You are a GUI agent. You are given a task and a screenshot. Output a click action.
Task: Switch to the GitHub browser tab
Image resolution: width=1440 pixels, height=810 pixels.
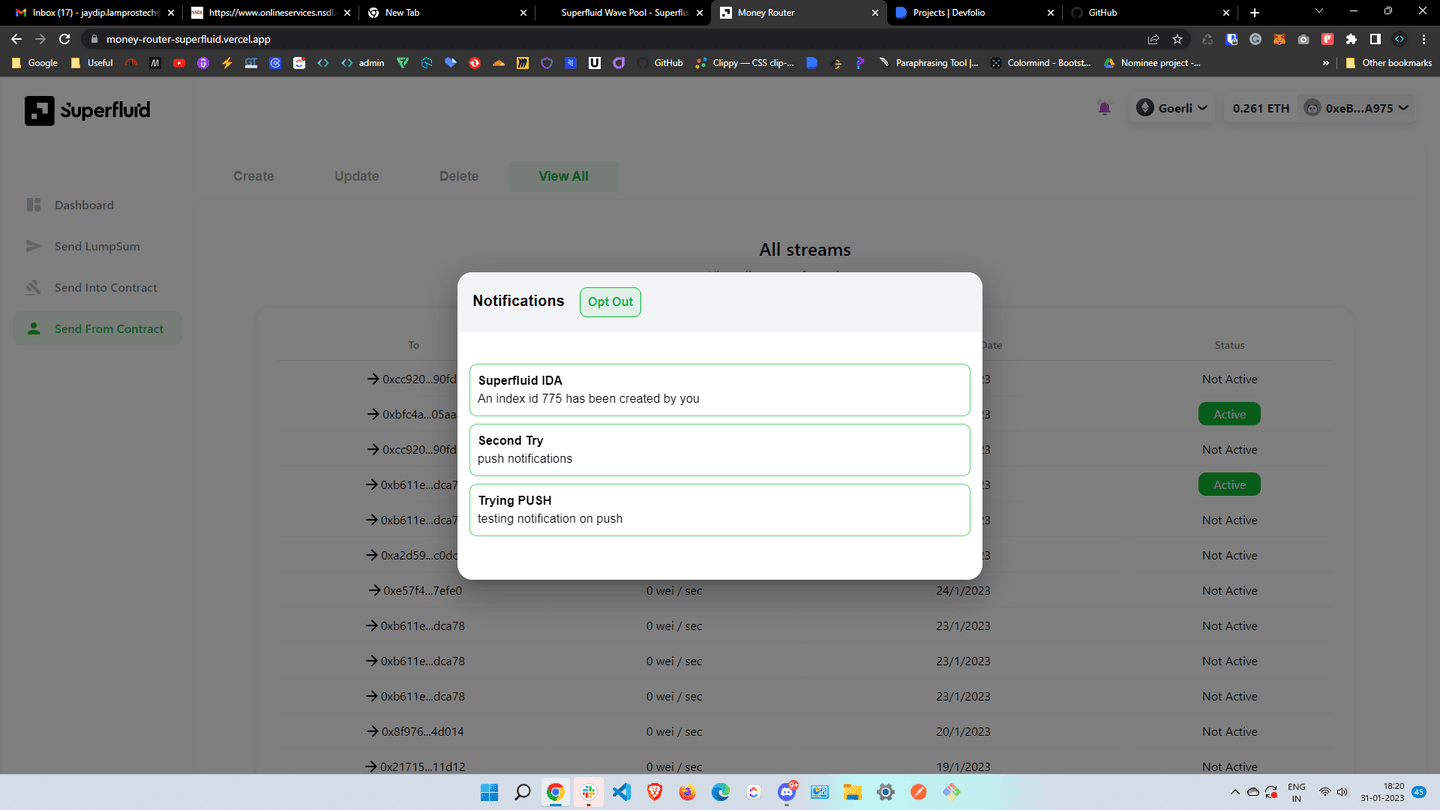tap(1150, 13)
